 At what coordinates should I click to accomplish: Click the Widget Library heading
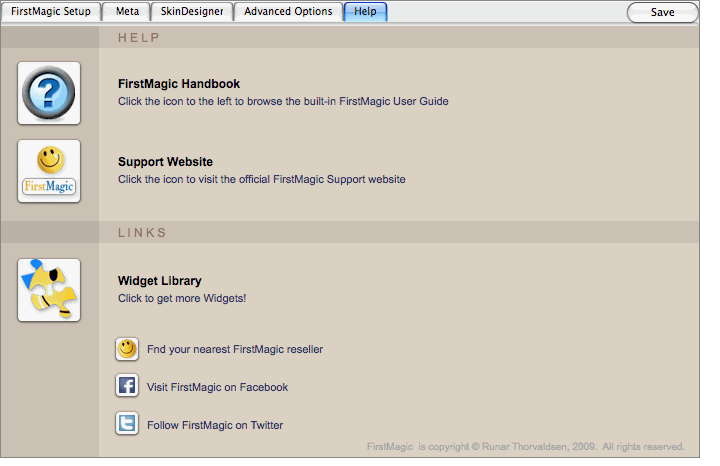(160, 281)
